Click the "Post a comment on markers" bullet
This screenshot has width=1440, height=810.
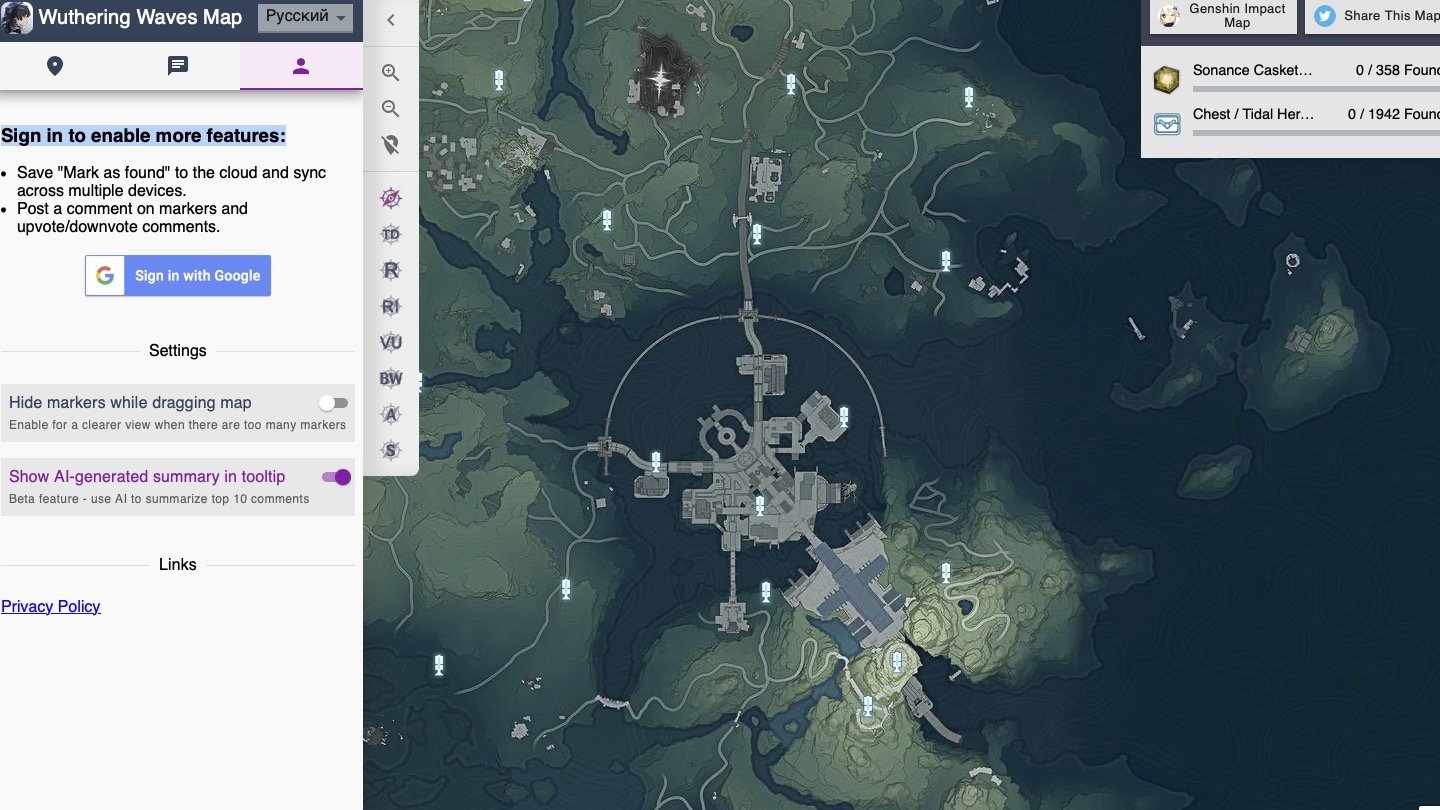click(133, 218)
